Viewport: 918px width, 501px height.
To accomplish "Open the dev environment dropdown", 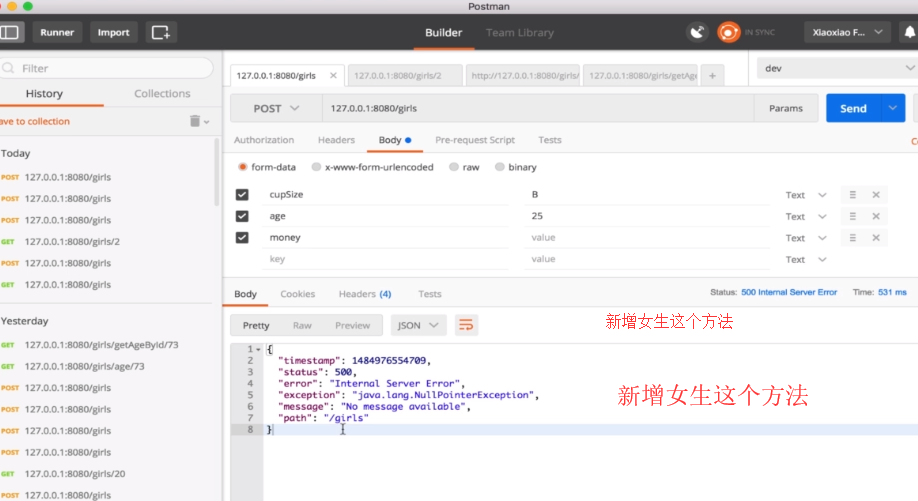I will (837, 68).
